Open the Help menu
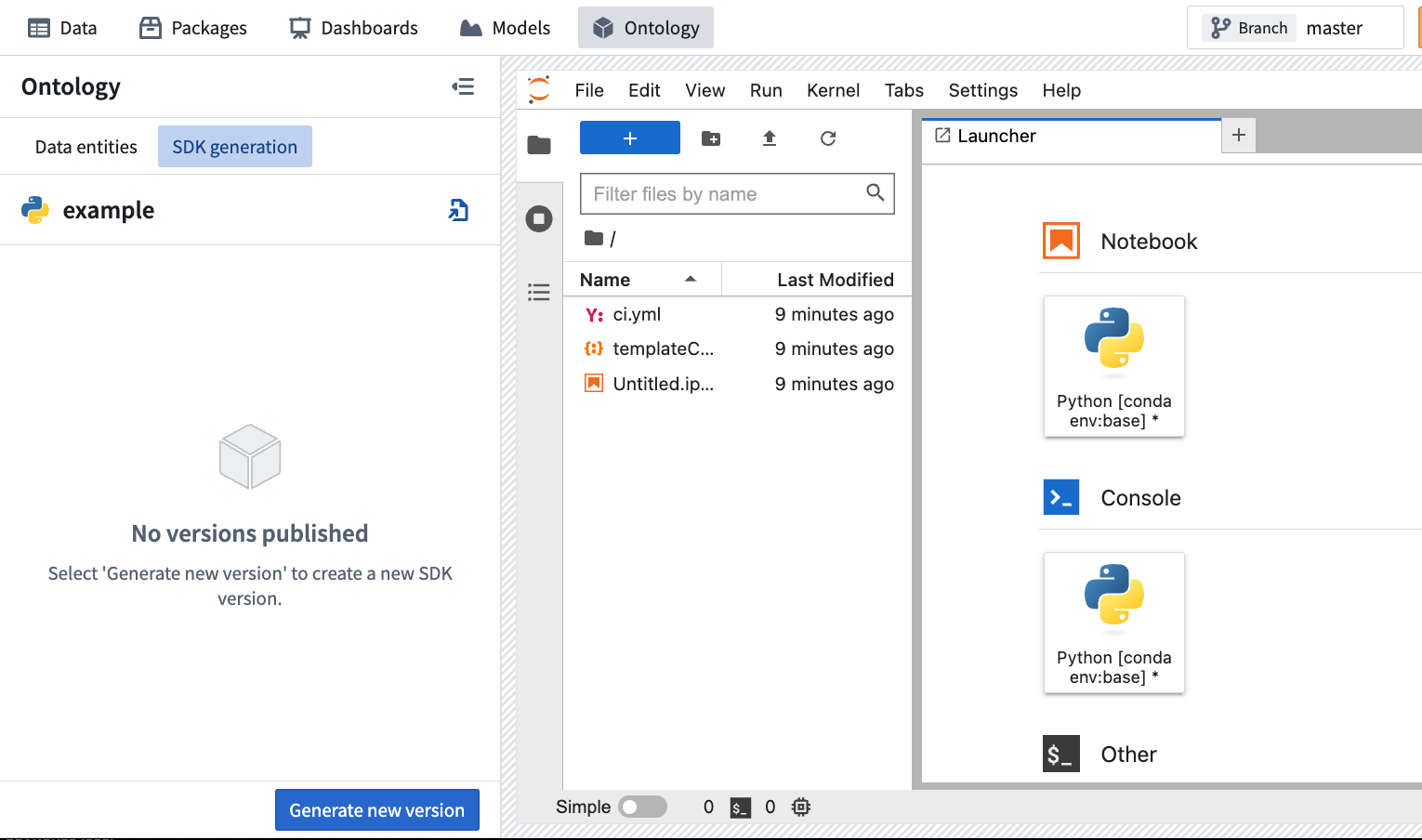Image resolution: width=1422 pixels, height=840 pixels. click(x=1061, y=90)
